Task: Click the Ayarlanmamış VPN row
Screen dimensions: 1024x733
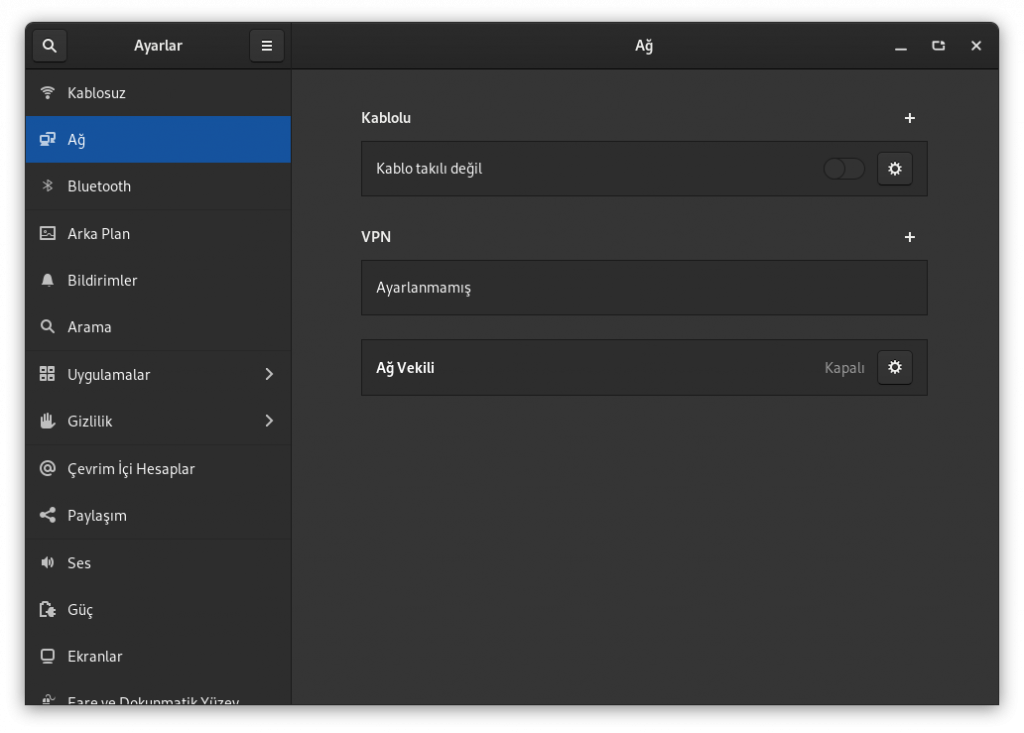Action: click(643, 288)
